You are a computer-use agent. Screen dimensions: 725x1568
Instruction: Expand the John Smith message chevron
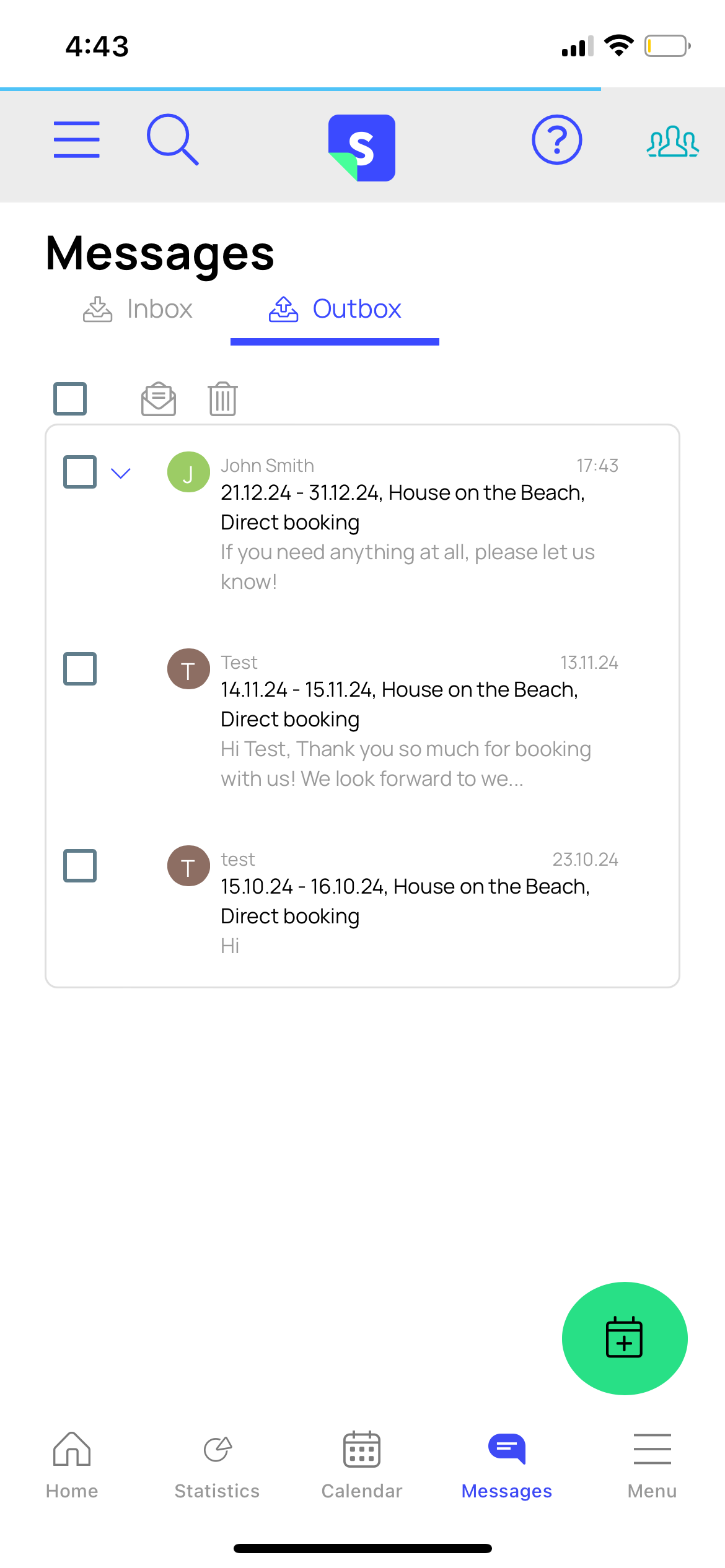pyautogui.click(x=121, y=474)
